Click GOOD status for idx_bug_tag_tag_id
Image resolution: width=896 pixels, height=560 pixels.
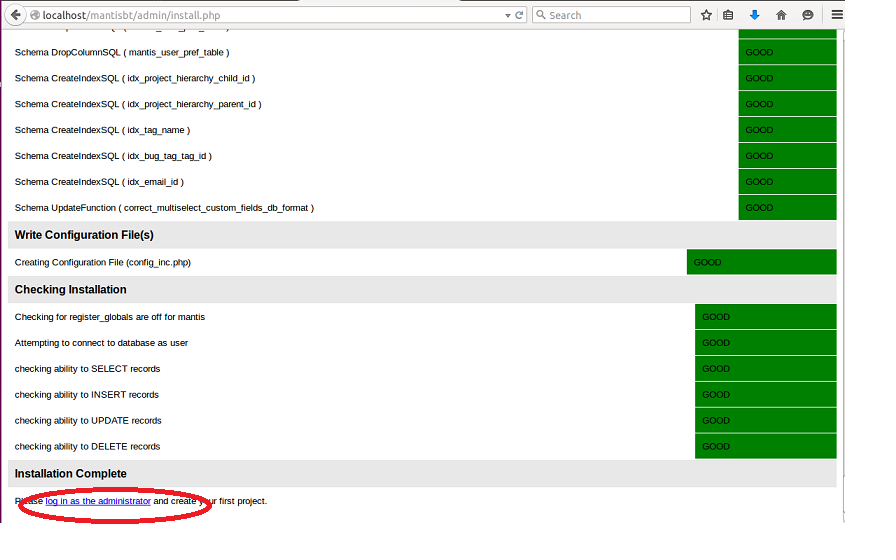pos(787,156)
